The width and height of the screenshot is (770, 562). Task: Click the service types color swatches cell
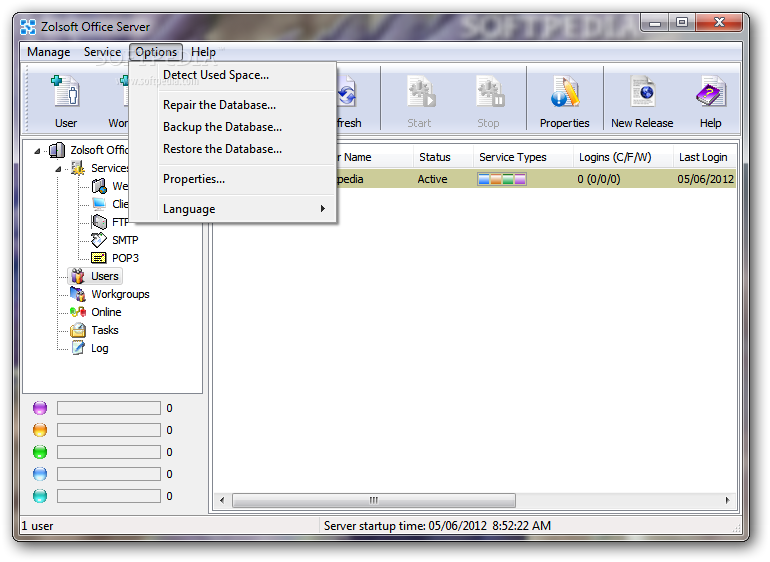(x=502, y=179)
